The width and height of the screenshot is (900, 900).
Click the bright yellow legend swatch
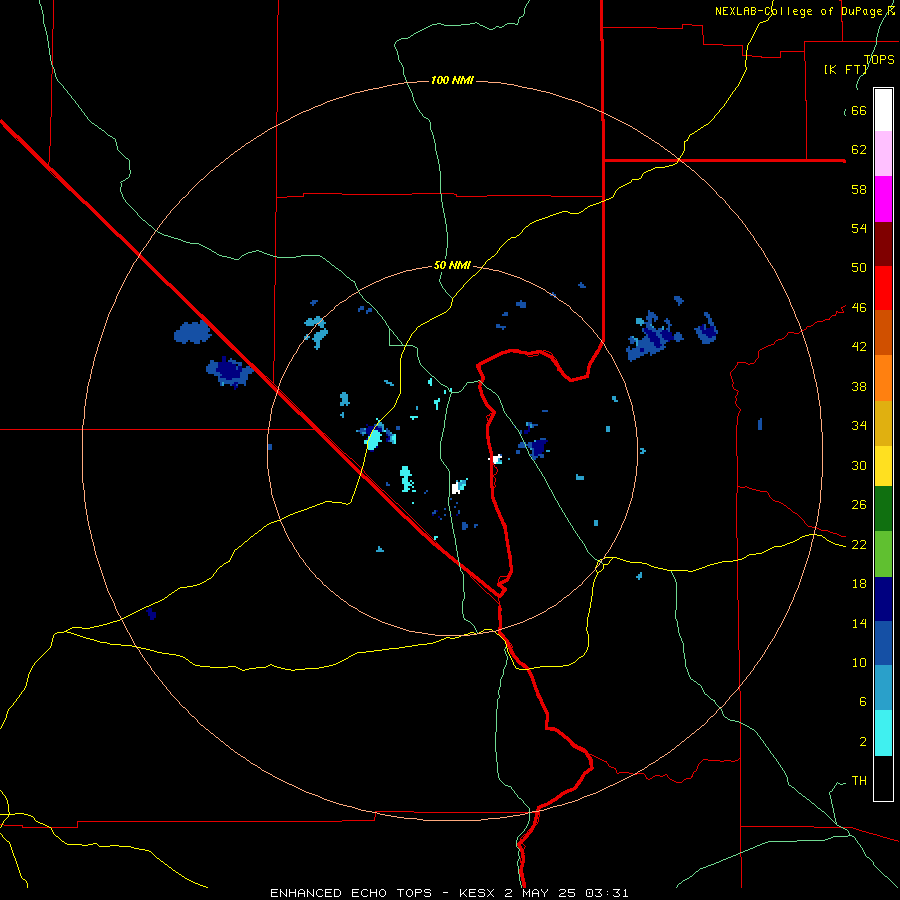pos(883,465)
